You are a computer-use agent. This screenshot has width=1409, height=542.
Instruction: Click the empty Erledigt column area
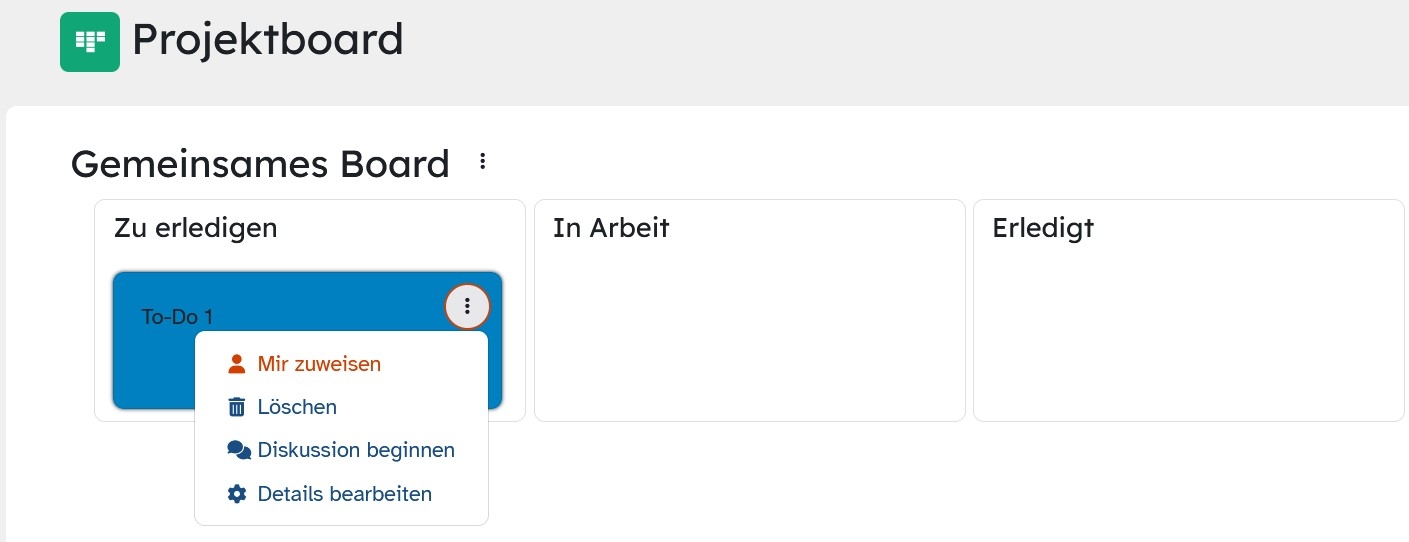click(x=1188, y=330)
